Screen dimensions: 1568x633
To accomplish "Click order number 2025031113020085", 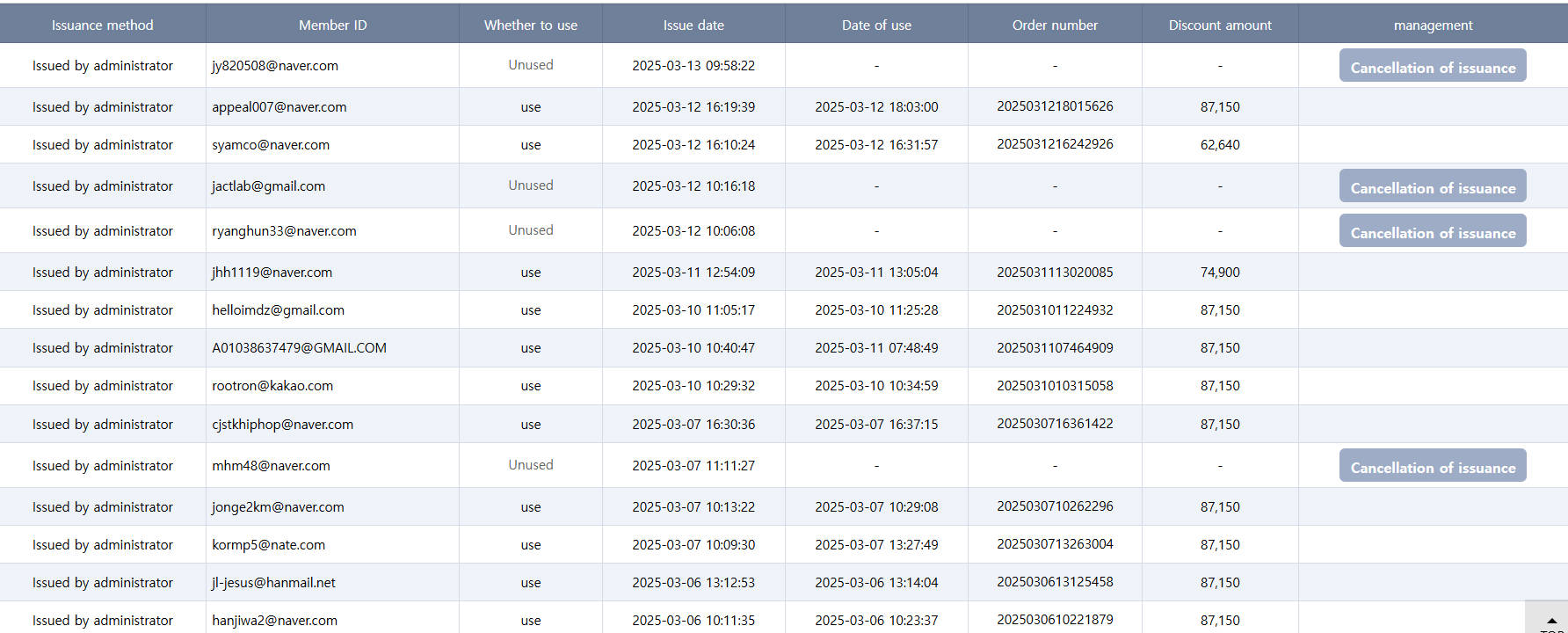I will click(1055, 273).
